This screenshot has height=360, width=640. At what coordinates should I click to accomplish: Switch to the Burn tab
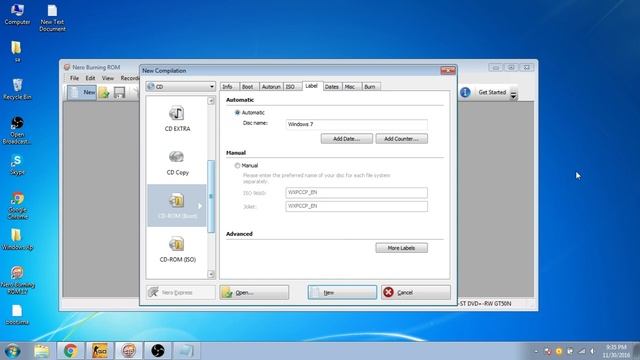370,87
